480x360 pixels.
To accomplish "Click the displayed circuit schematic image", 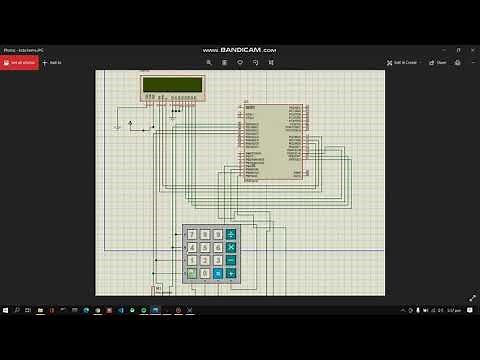I will 240,183.
